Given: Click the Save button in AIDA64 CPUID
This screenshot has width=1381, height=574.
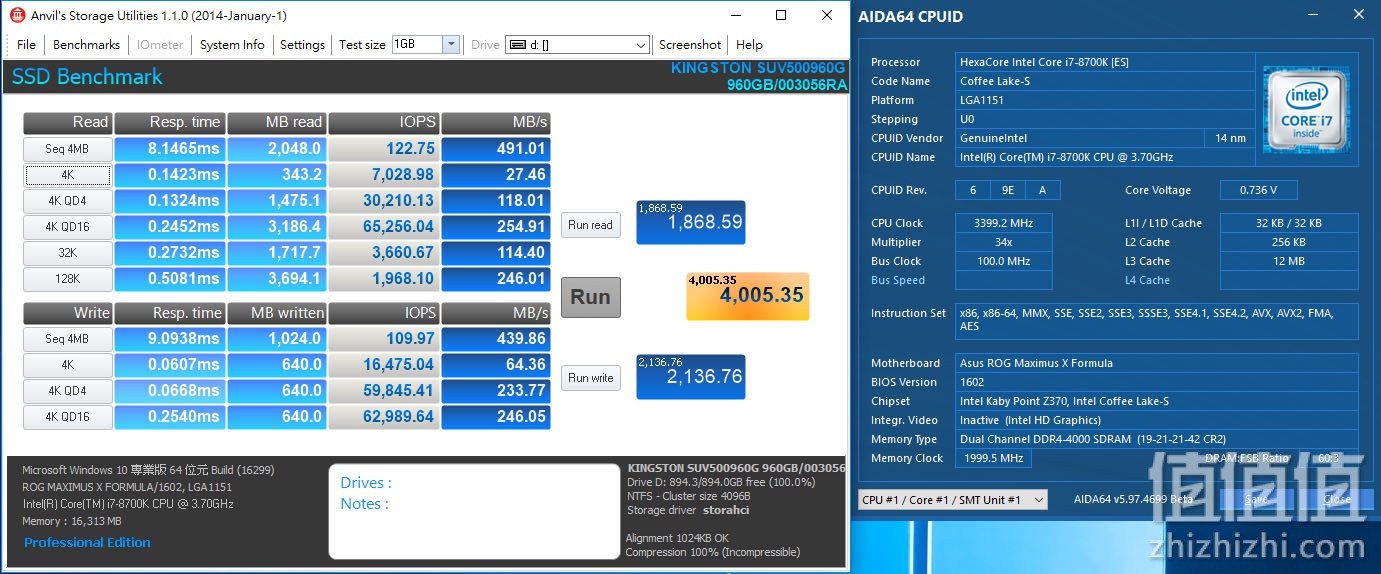Looking at the screenshot, I should pos(1256,499).
